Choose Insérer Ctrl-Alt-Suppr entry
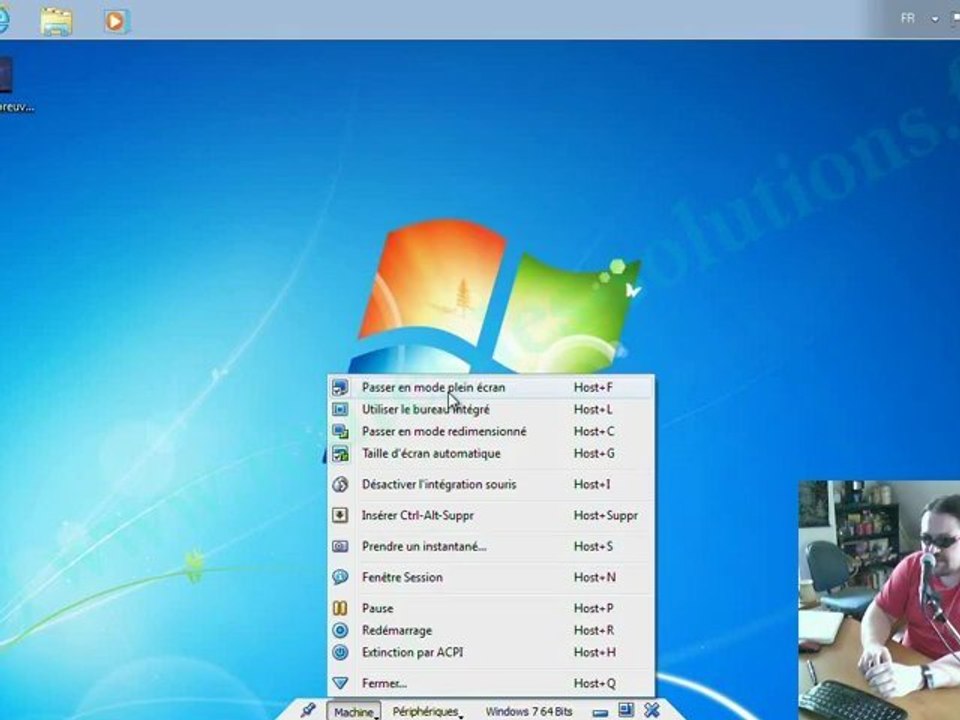The image size is (960, 720). [491, 516]
